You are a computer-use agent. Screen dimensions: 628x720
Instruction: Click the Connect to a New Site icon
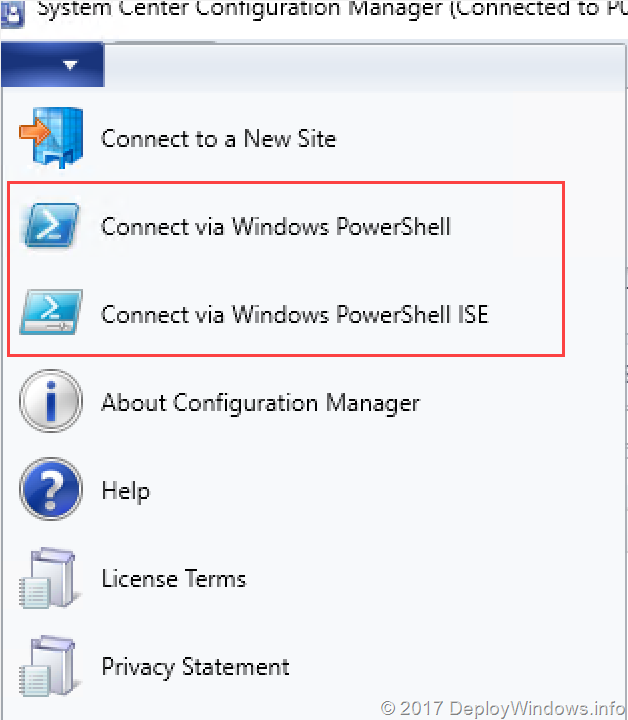[x=50, y=137]
